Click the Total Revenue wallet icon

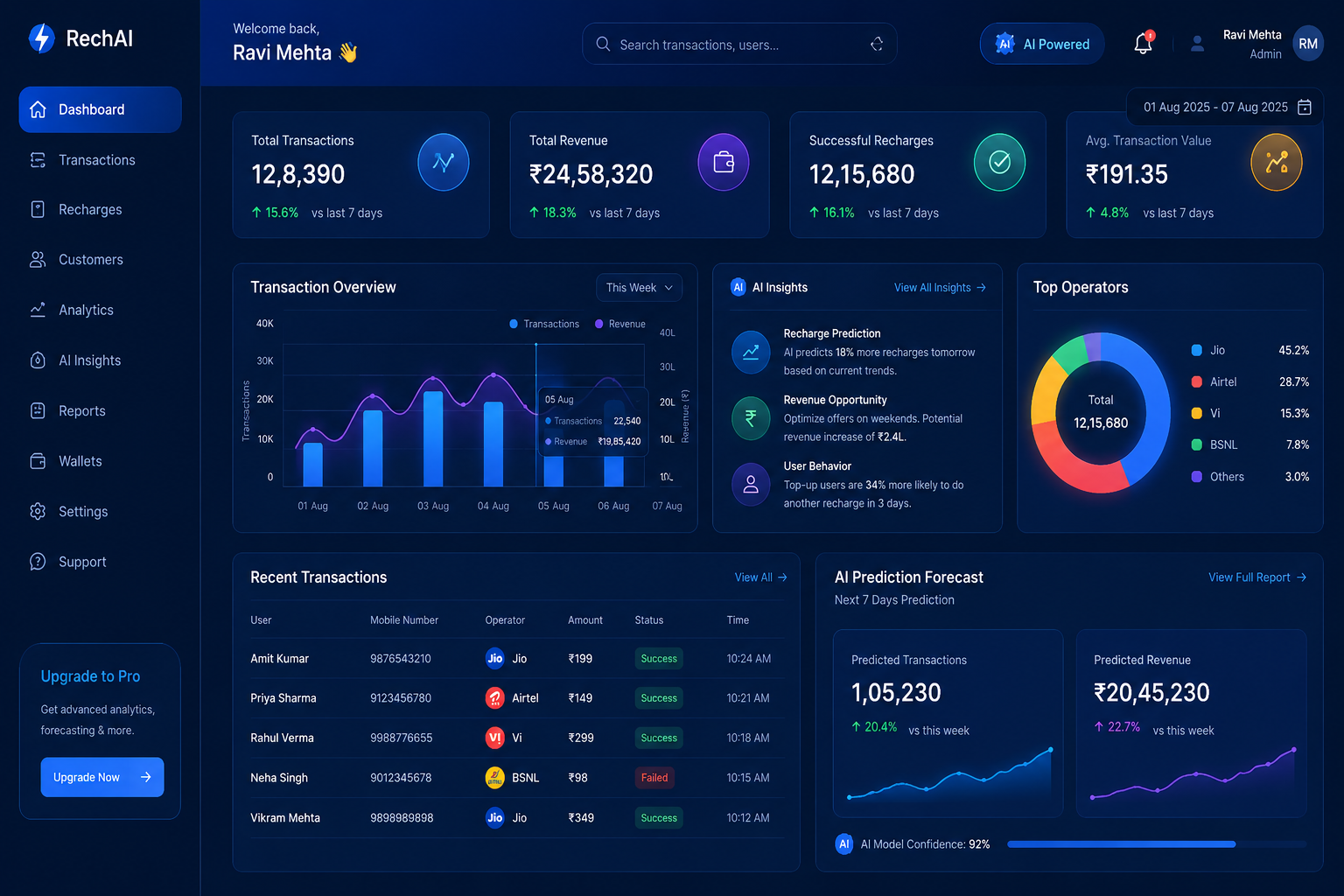pos(724,162)
